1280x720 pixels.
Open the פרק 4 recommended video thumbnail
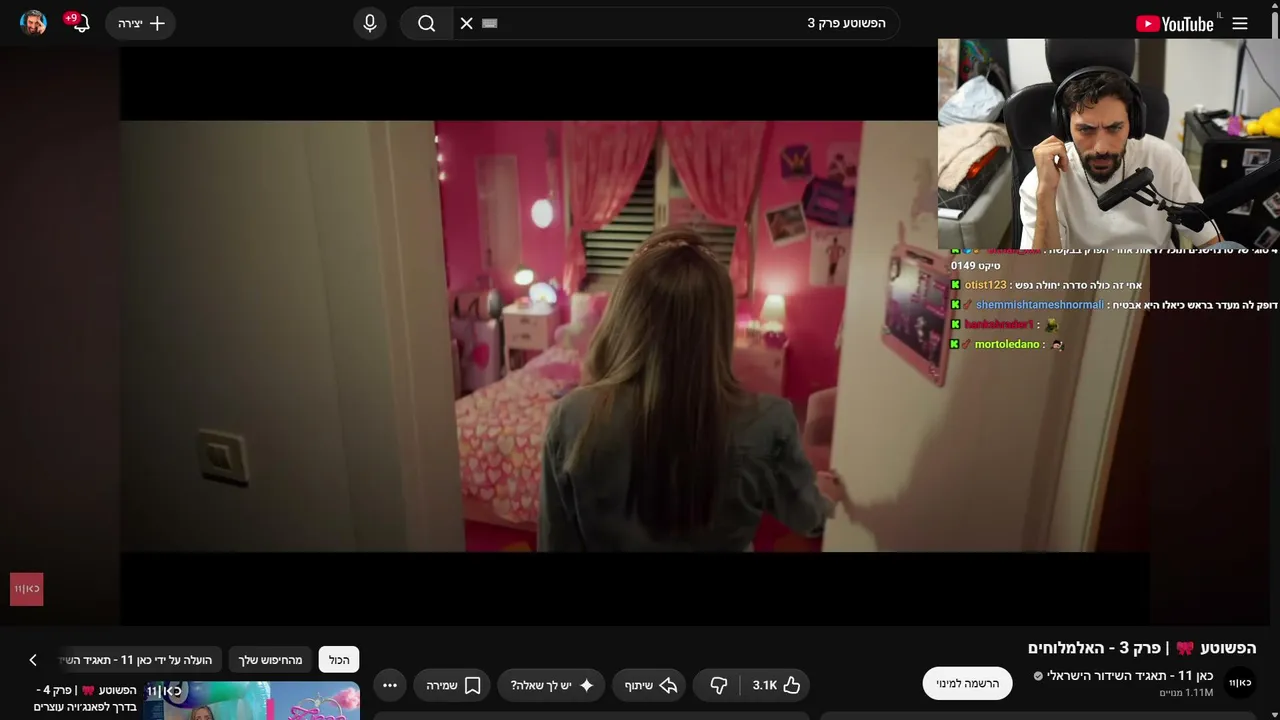coord(252,701)
